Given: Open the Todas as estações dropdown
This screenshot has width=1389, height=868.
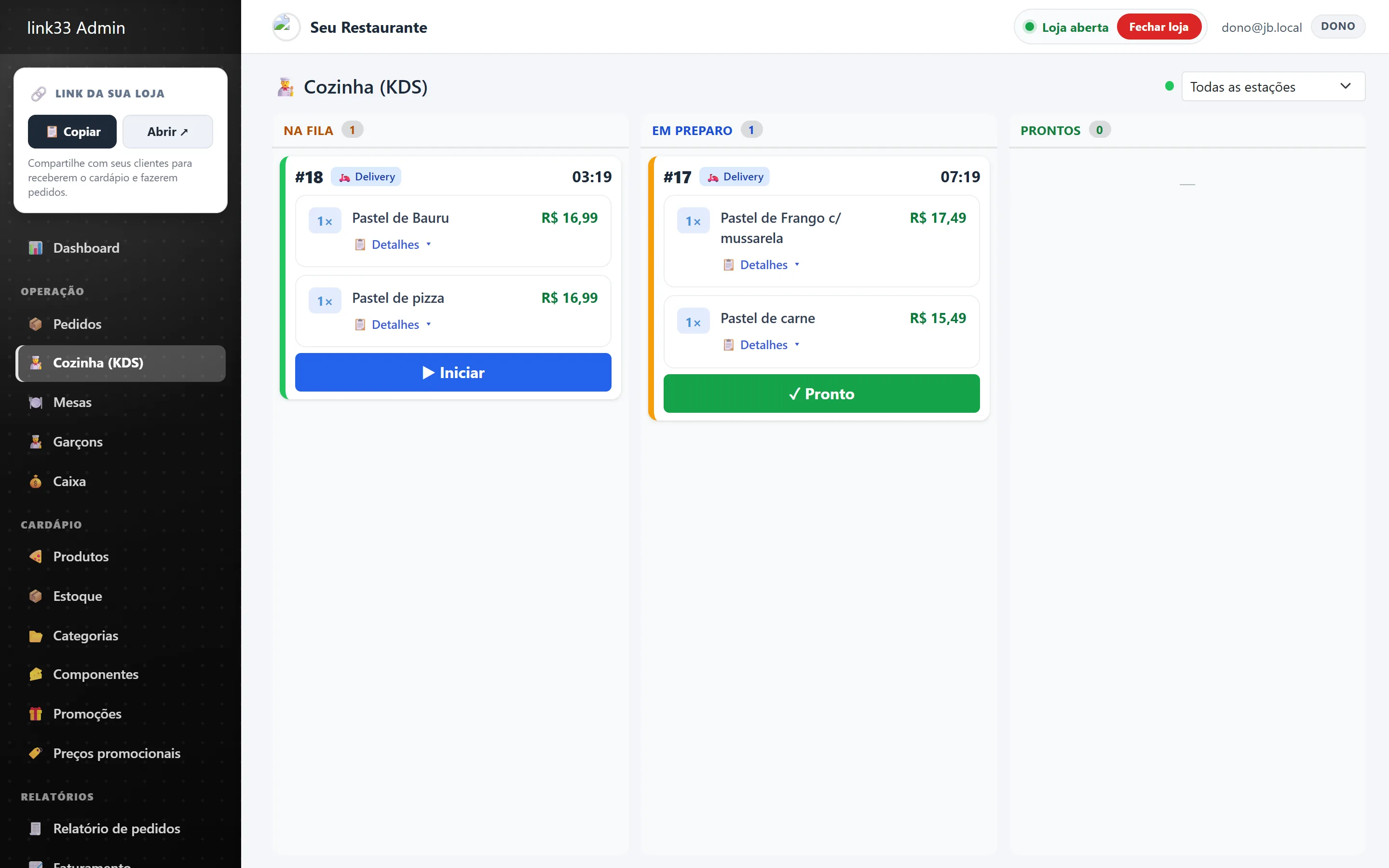Looking at the screenshot, I should click(1273, 87).
